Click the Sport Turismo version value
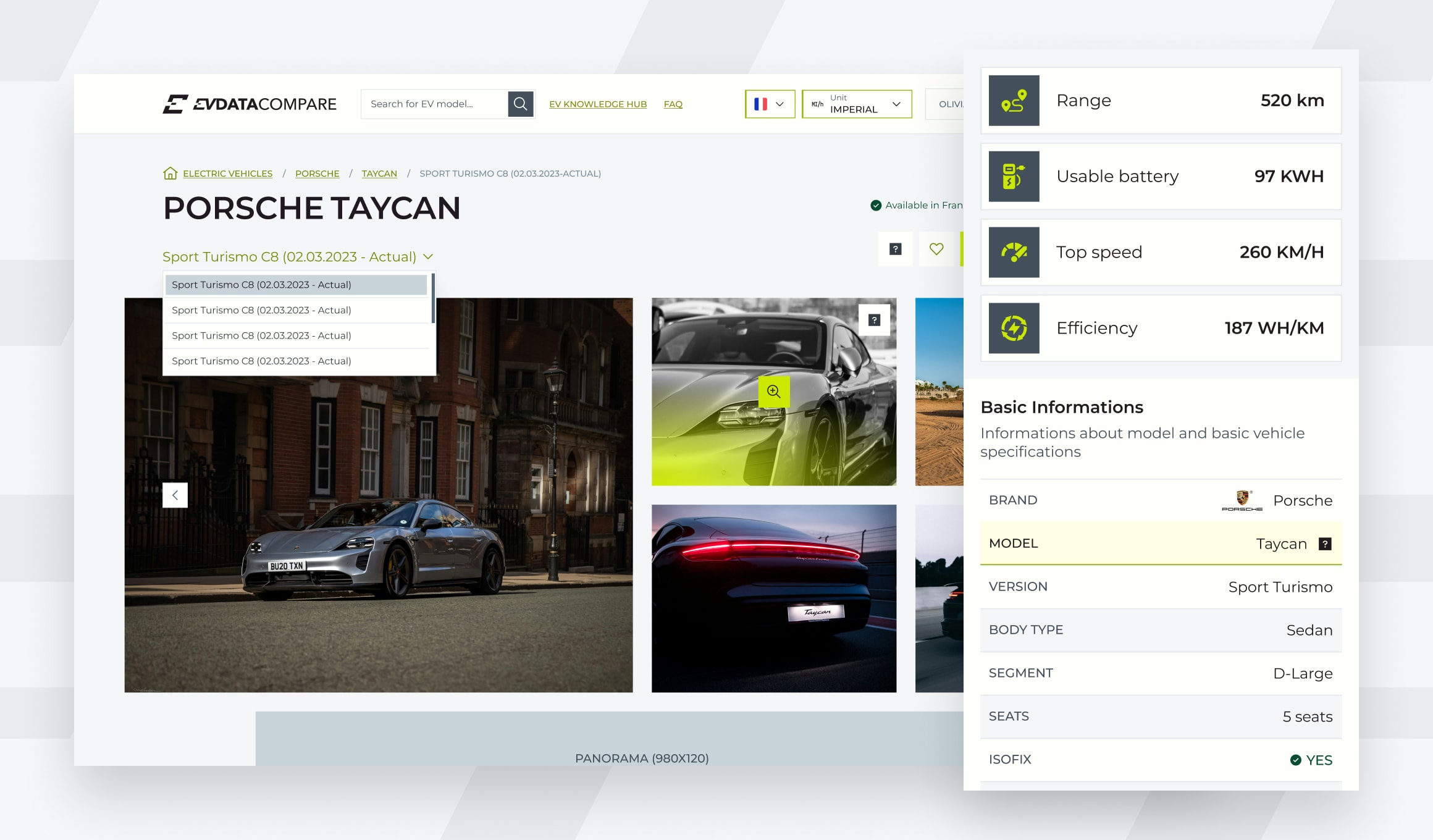The width and height of the screenshot is (1433, 840). click(1280, 587)
